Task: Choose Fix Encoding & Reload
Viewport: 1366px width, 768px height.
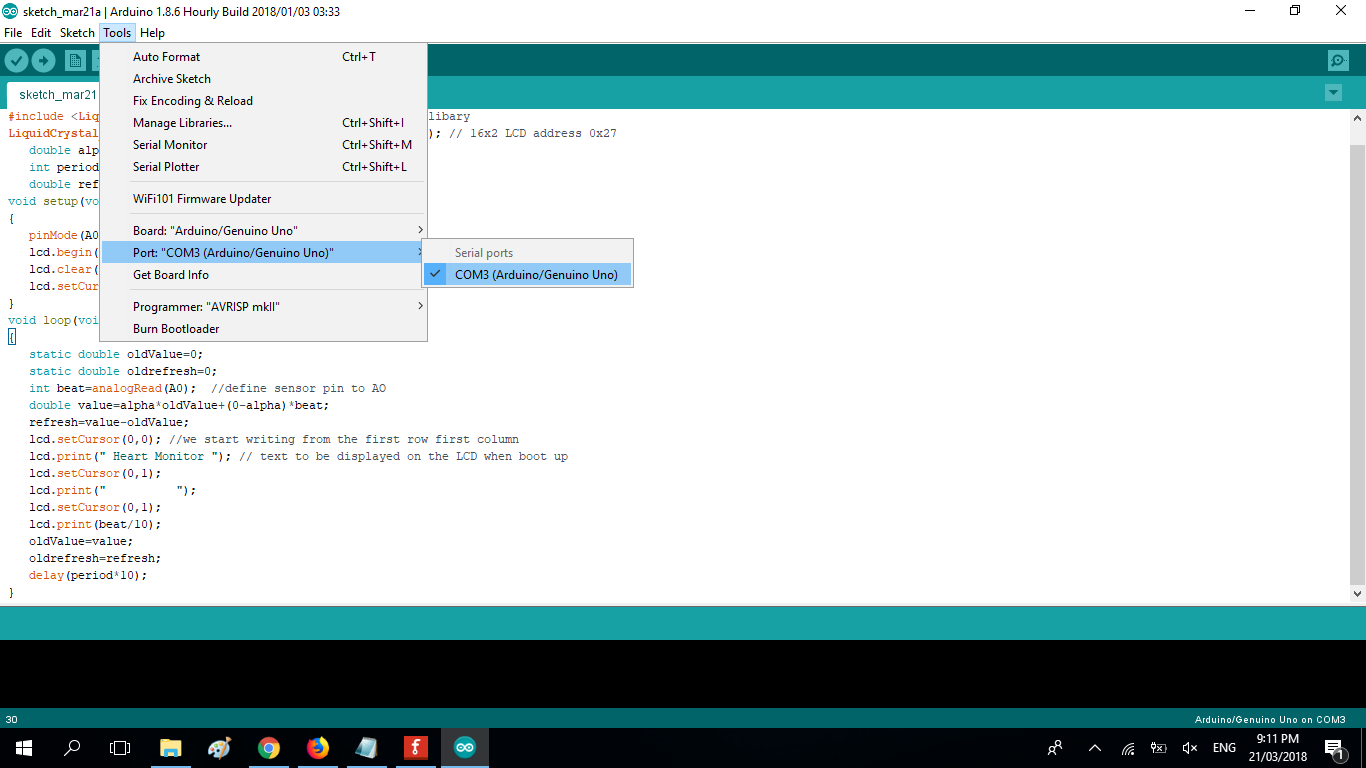Action: click(264, 101)
